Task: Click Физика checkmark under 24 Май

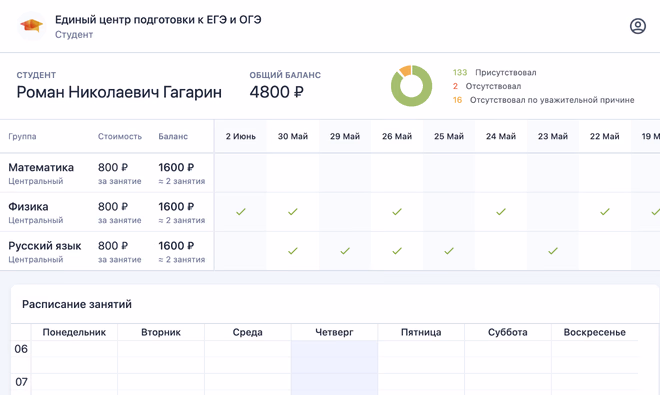Action: coord(501,211)
